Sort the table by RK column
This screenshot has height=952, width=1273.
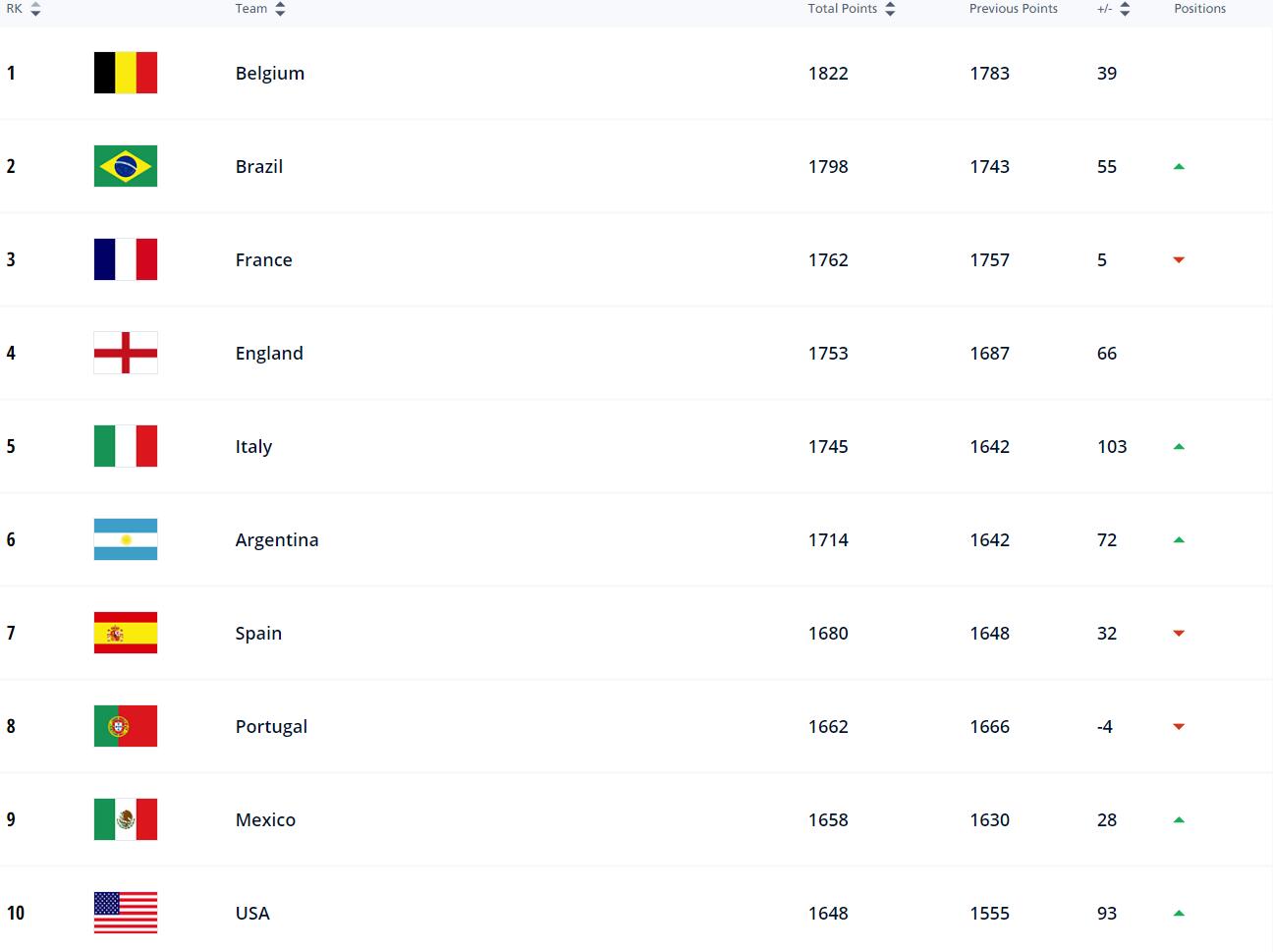(x=35, y=9)
